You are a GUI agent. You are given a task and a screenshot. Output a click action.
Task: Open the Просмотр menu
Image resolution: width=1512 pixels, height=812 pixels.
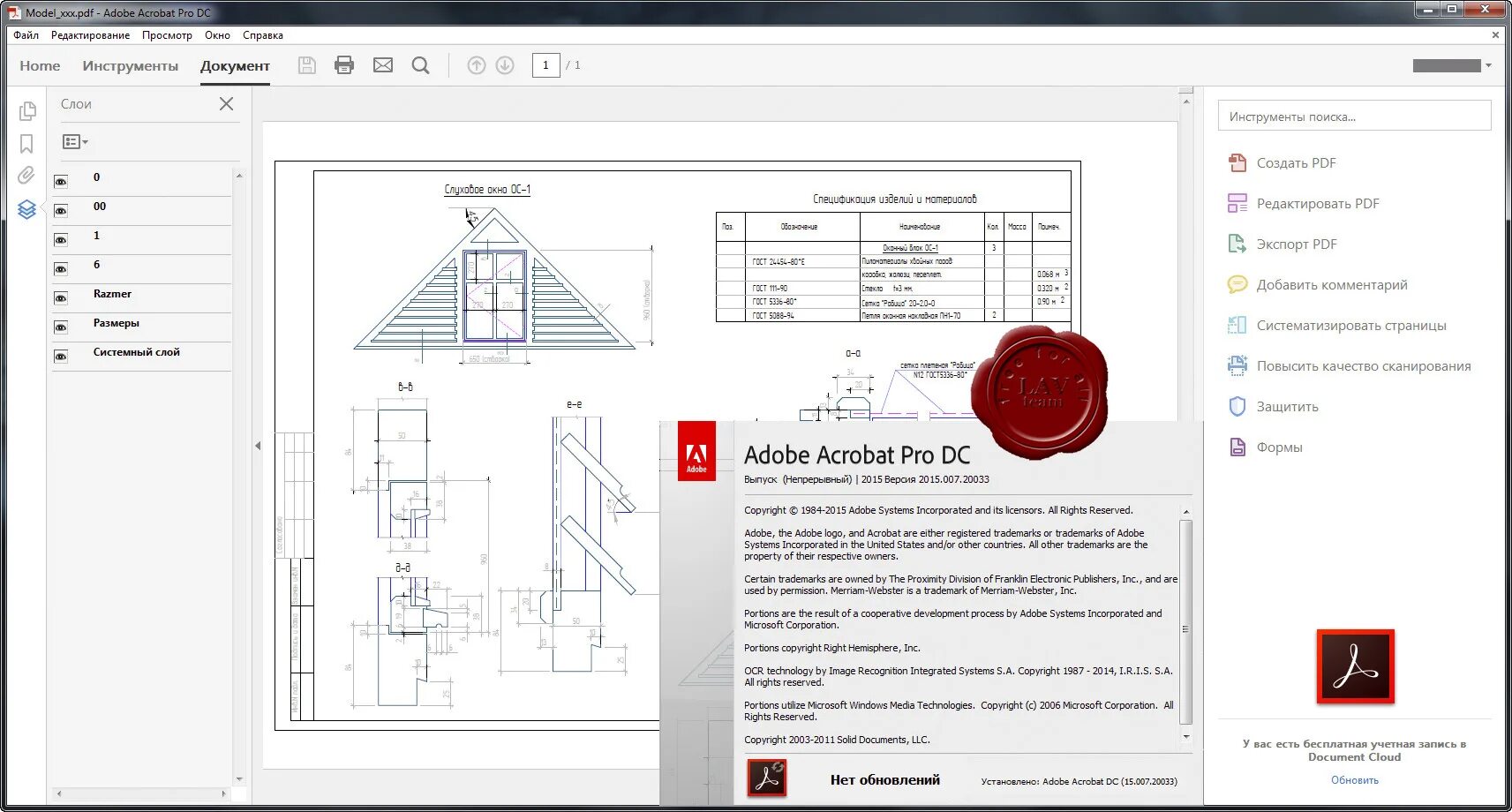(167, 35)
